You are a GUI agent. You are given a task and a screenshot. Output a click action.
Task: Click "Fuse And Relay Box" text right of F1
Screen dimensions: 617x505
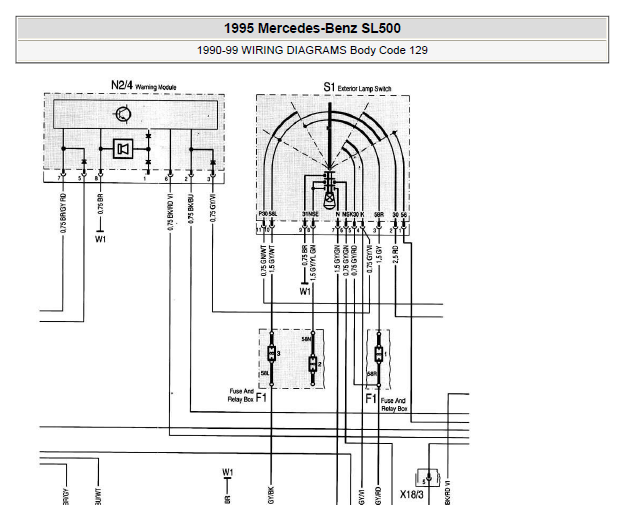(393, 405)
